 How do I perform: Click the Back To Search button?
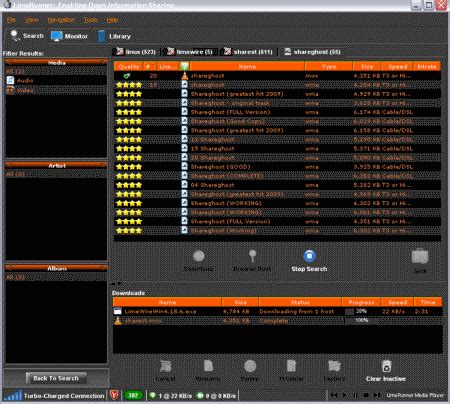[56, 378]
